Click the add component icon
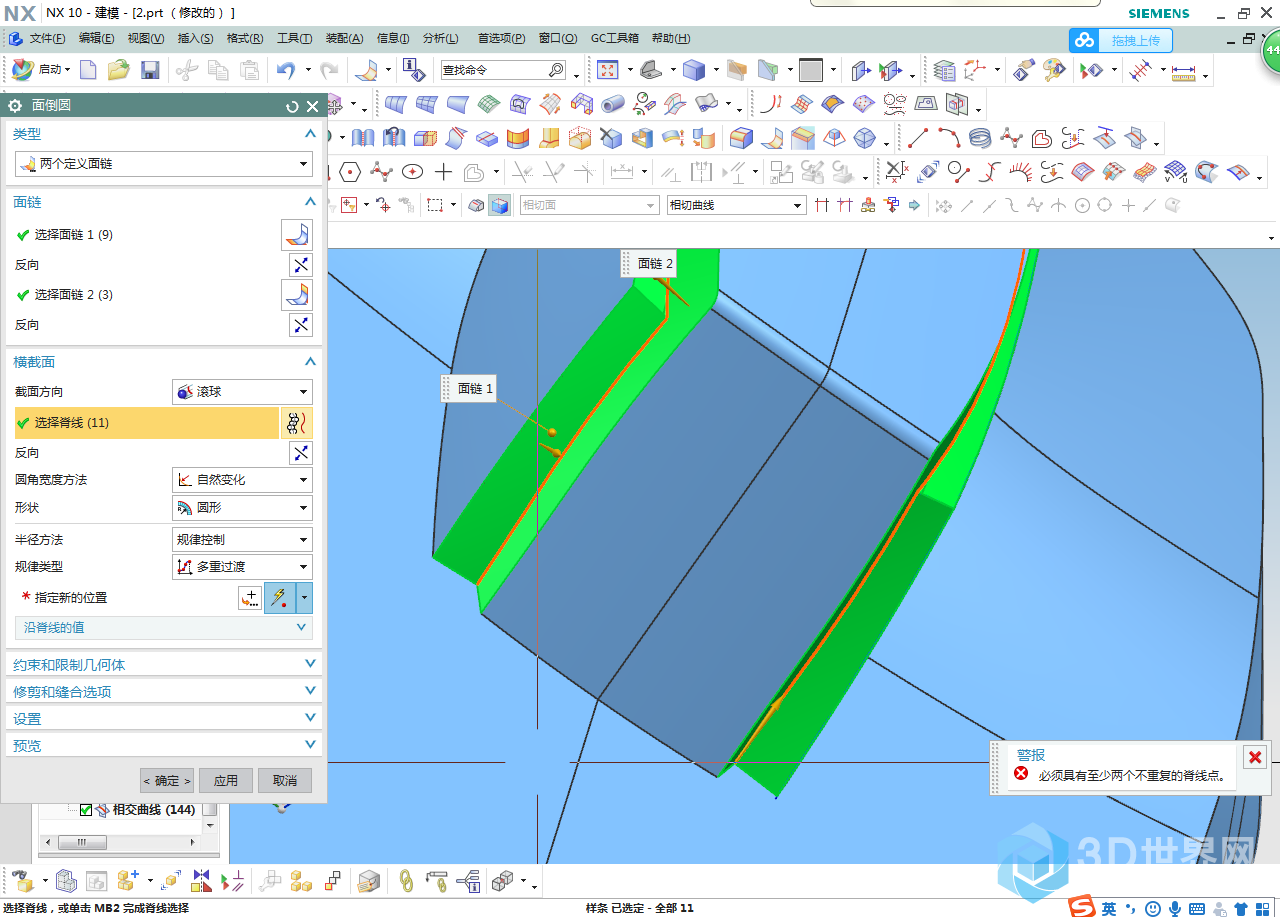The height and width of the screenshot is (917, 1280). pos(127,881)
